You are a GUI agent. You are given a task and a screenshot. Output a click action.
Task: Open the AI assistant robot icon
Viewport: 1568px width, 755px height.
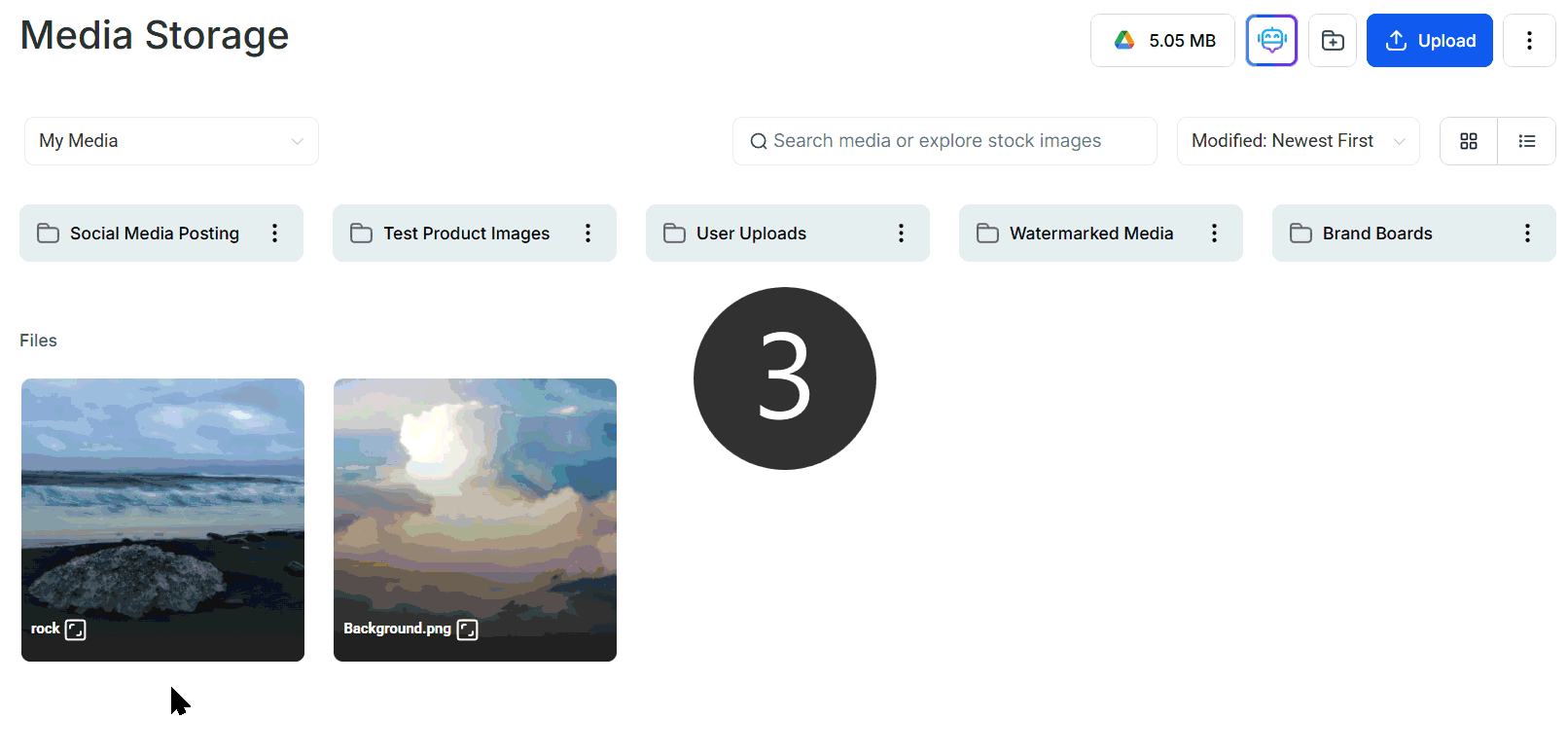click(x=1271, y=40)
